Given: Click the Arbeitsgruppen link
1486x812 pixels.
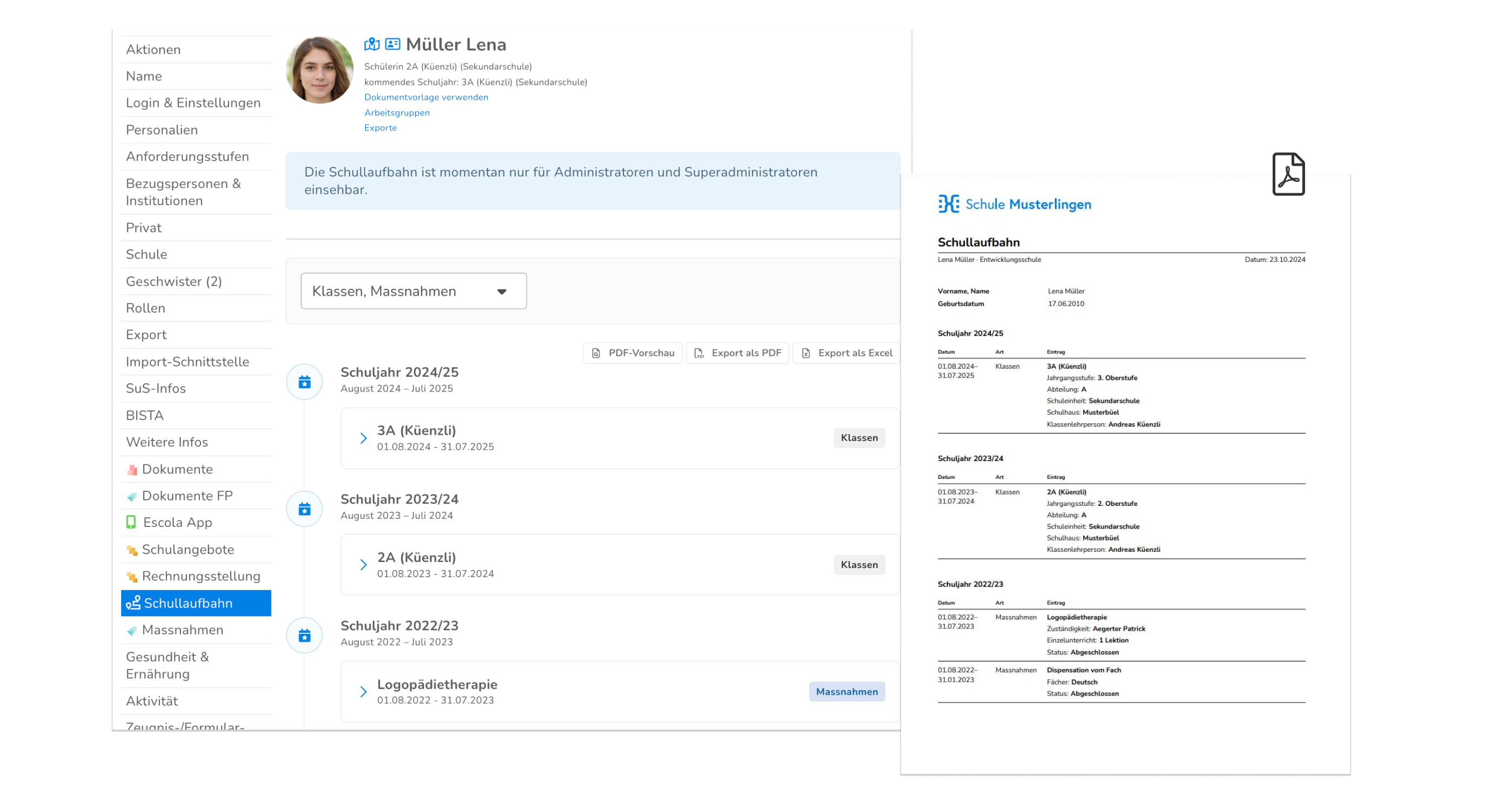Looking at the screenshot, I should coord(397,112).
